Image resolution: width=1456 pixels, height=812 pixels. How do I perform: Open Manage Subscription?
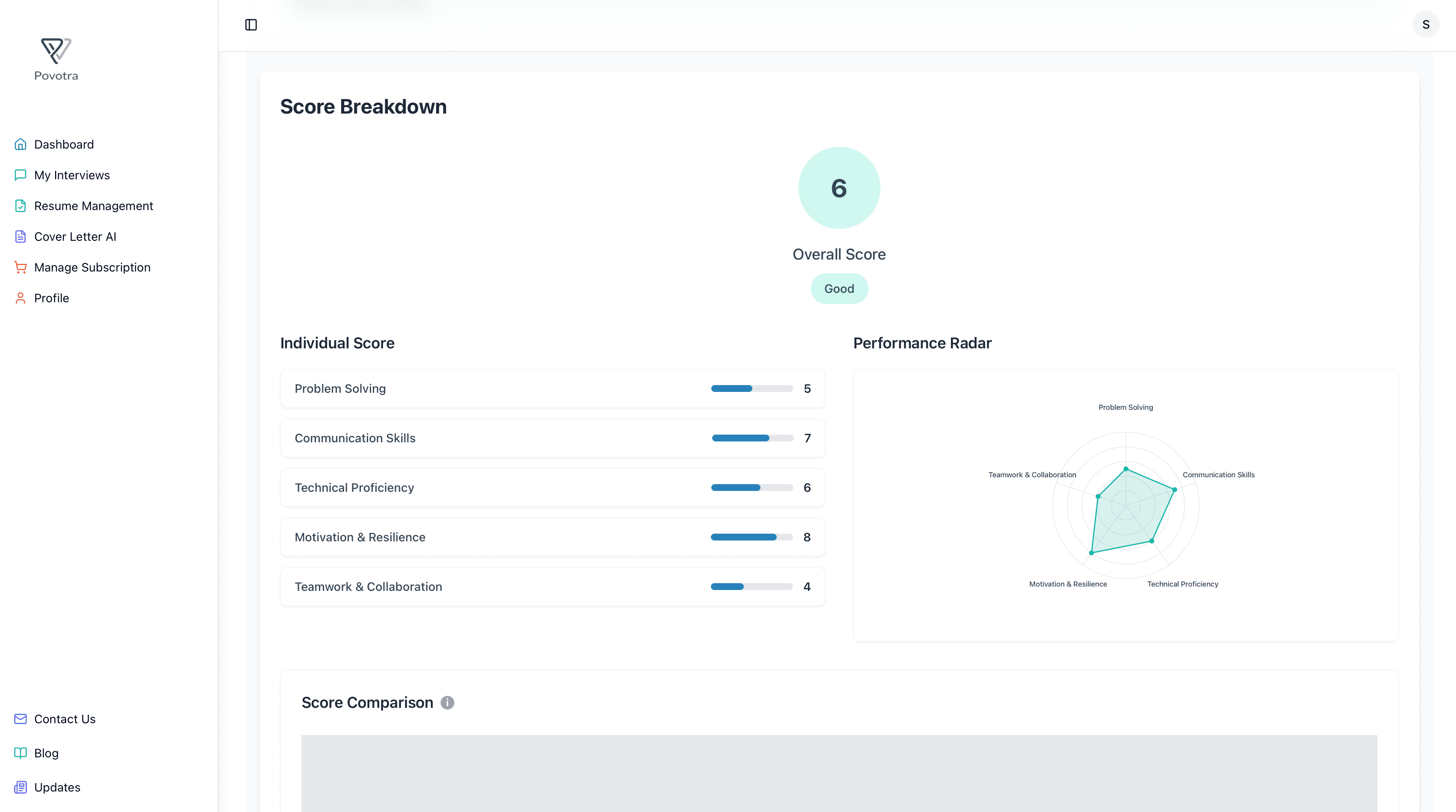[x=92, y=267]
